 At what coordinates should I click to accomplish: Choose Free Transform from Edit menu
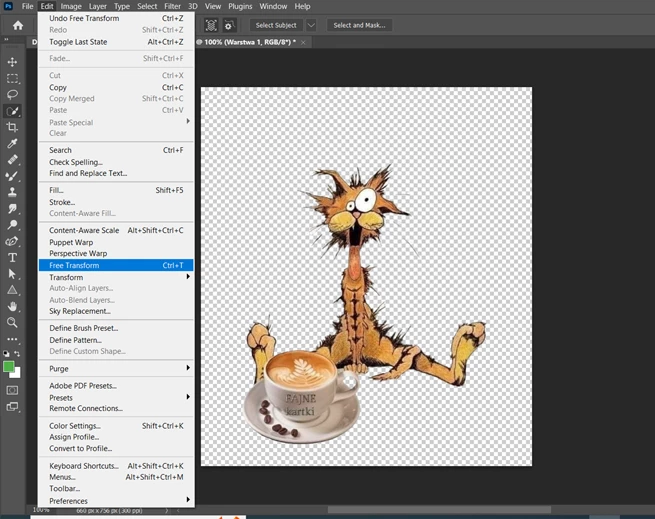pos(116,265)
